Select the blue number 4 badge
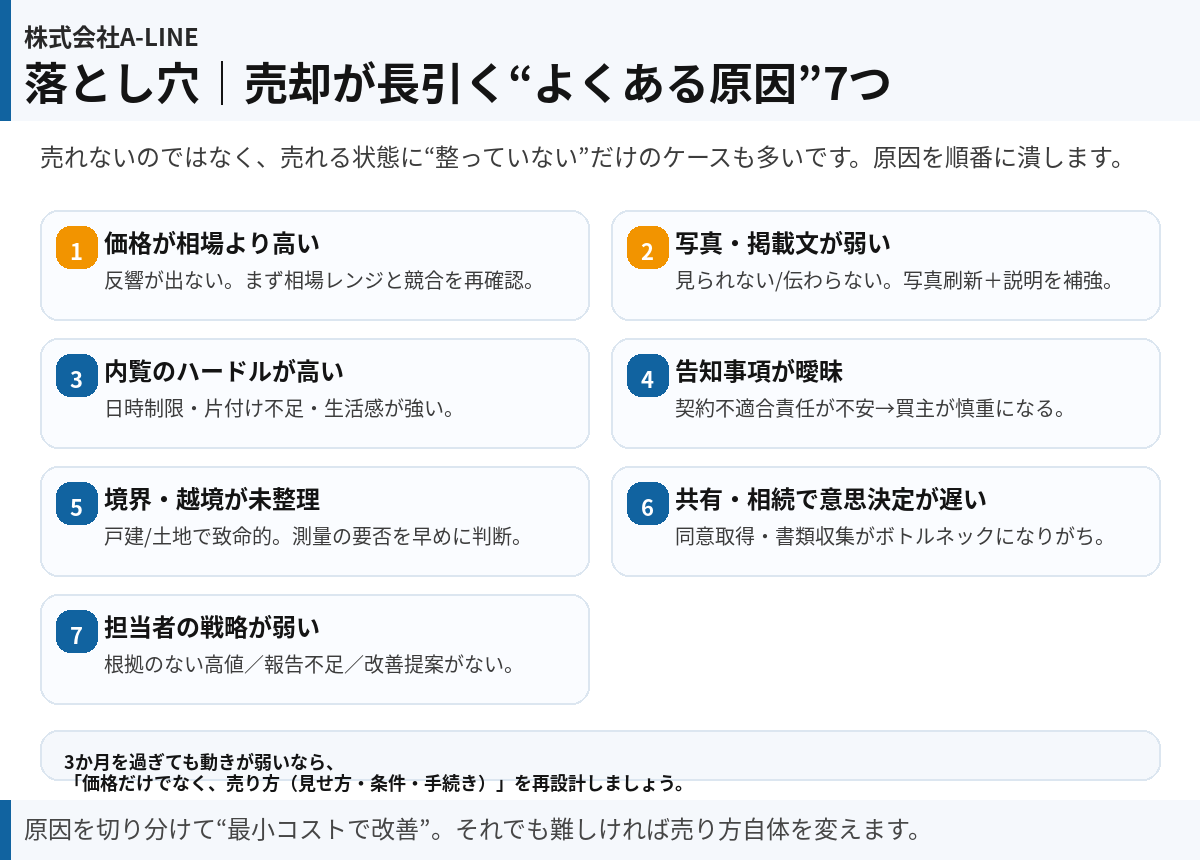Screen dimensions: 1200x860 pyautogui.click(x=647, y=376)
